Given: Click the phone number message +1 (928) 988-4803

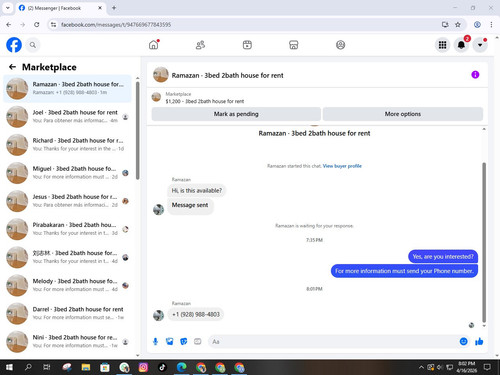Looking at the screenshot, I should (196, 314).
